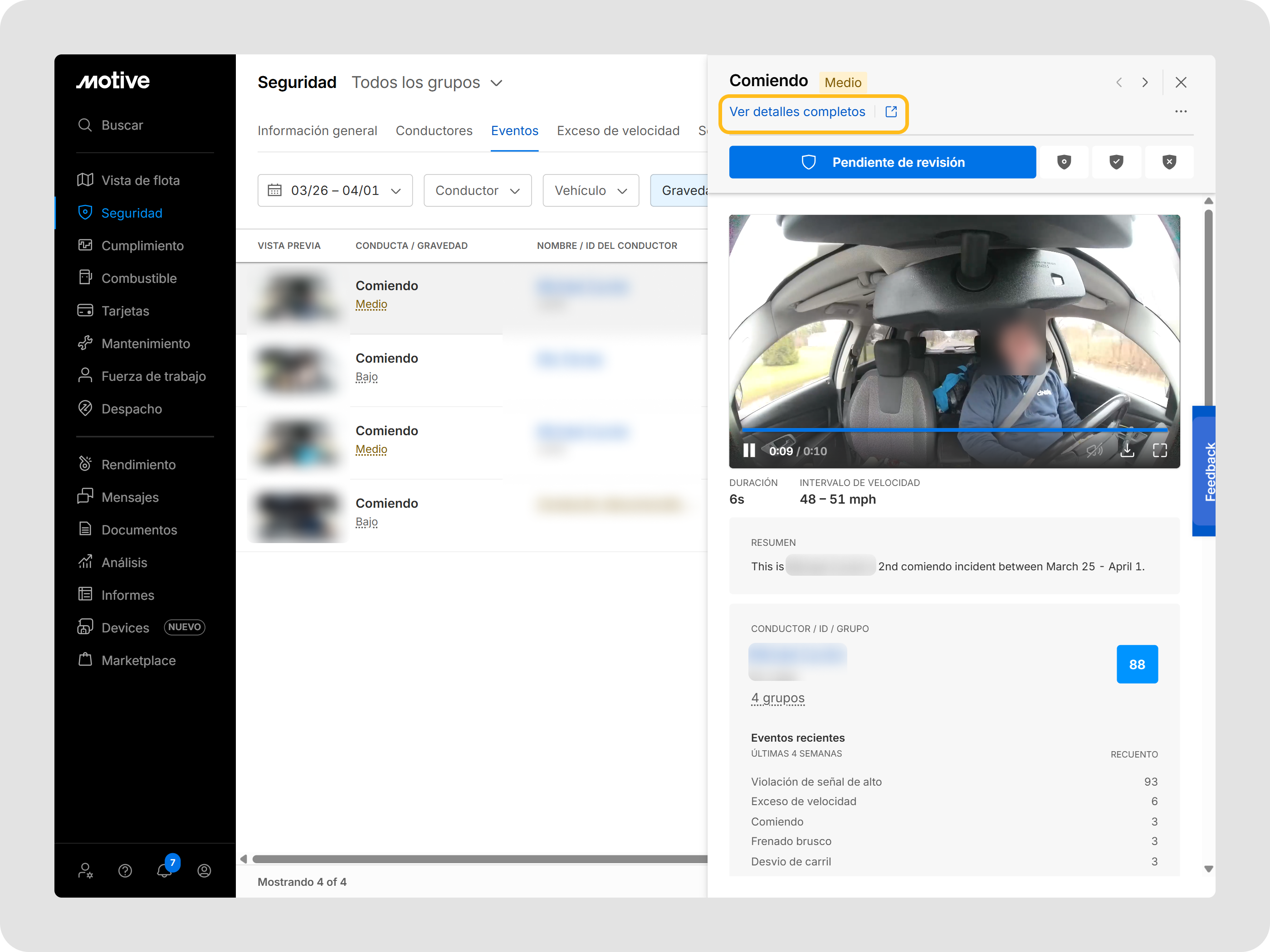Open notifications bell with 7 badge

165,870
